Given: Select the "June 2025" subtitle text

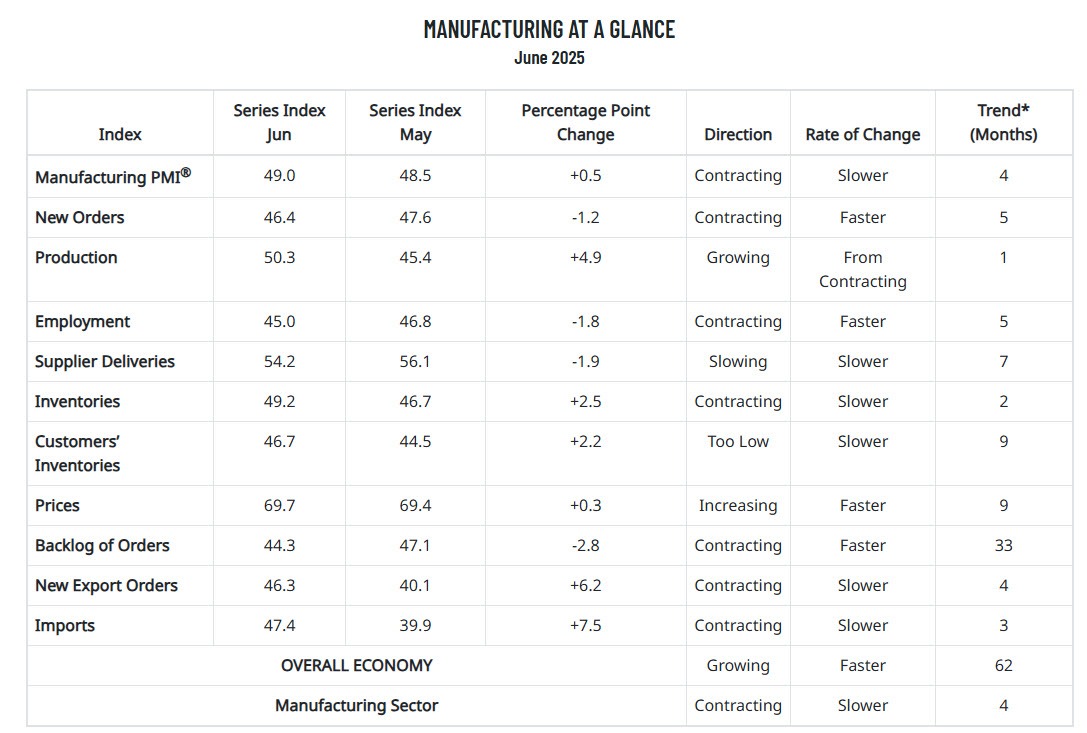Looking at the screenshot, I should (549, 58).
